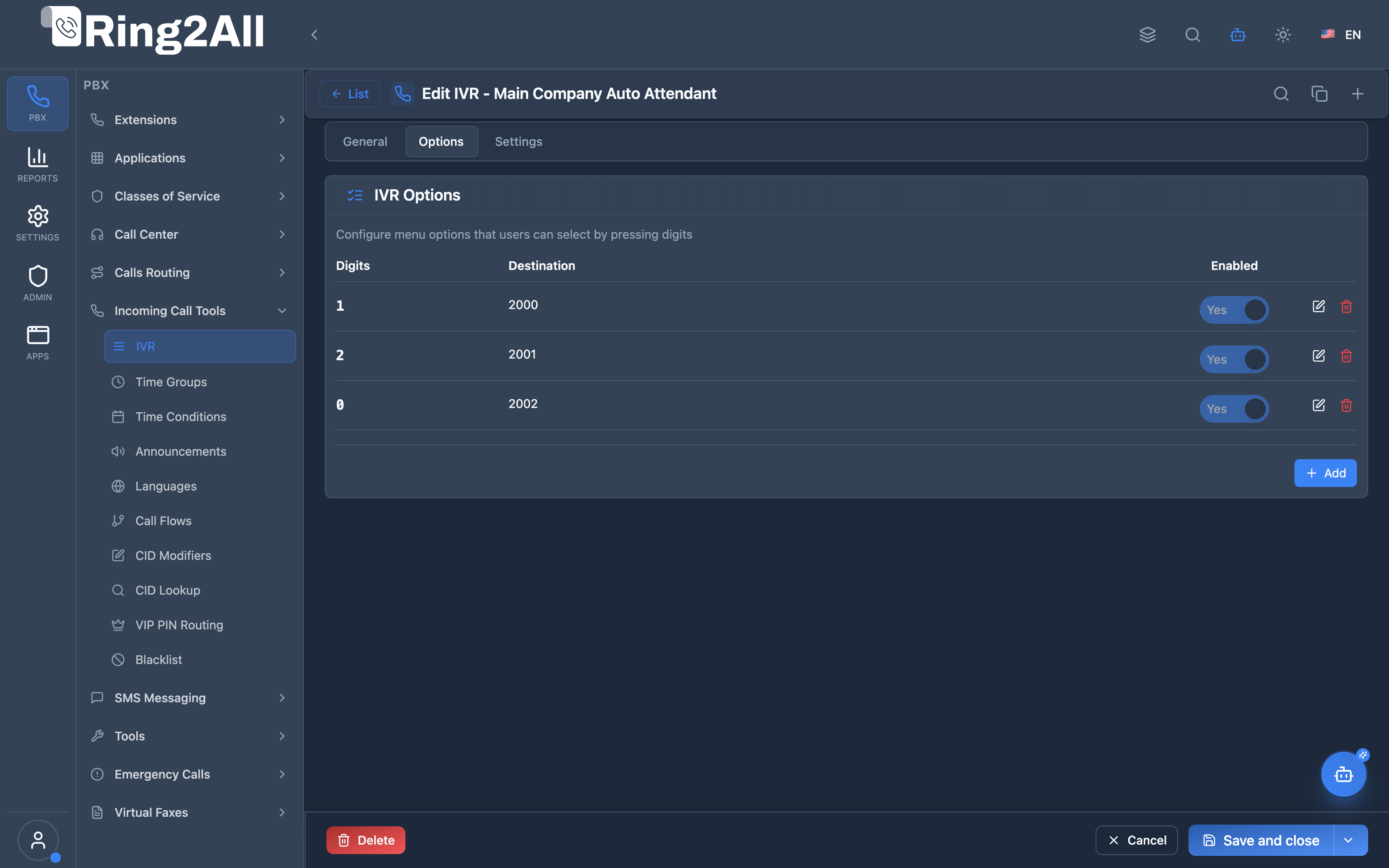
Task: Click the duplicate IVR copy icon
Action: 1319,94
